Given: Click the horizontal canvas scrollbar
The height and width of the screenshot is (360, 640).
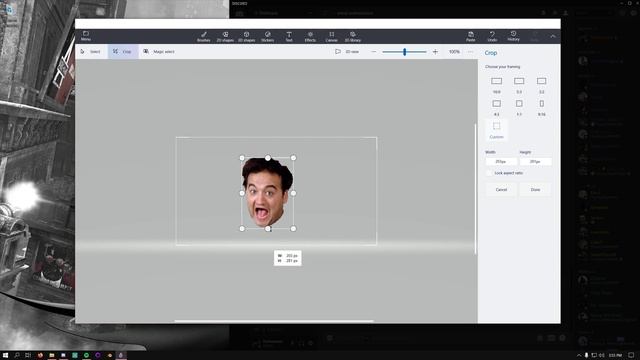Looking at the screenshot, I should [274, 321].
